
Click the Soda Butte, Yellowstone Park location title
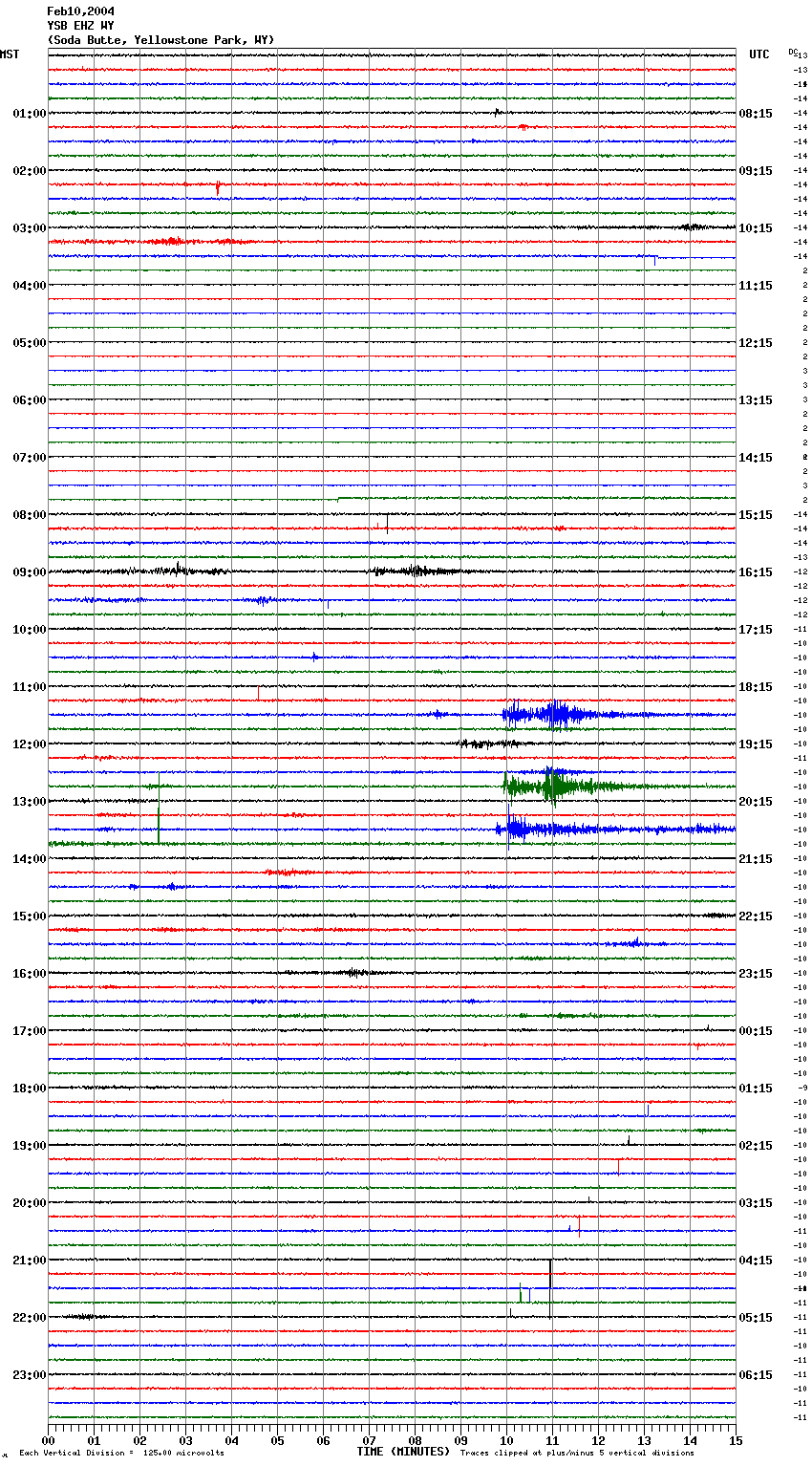[x=160, y=40]
